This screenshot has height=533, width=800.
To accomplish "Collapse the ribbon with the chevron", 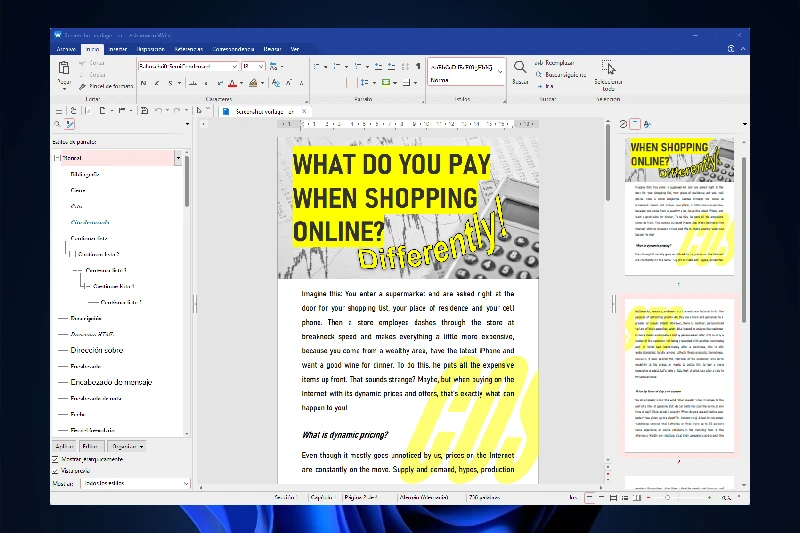I will tap(743, 49).
